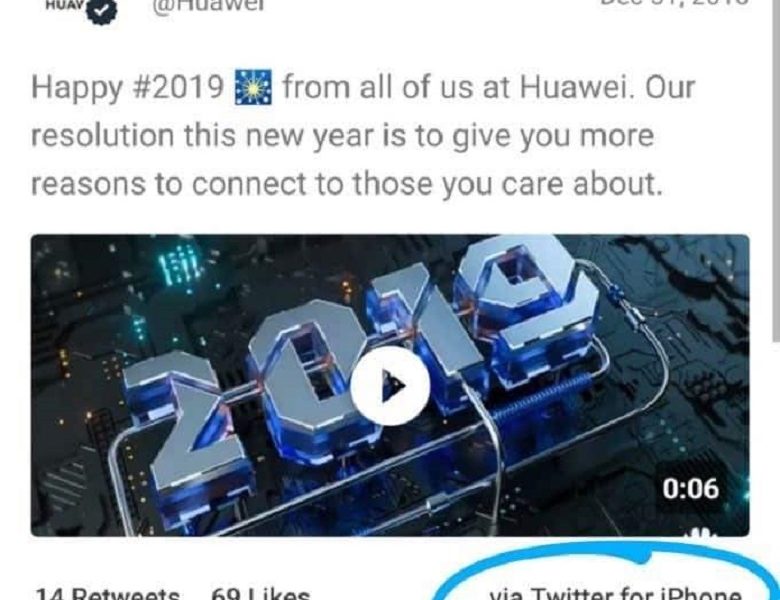Click the 9 digit in video artwork
Screen dimensions: 780x600
pos(527,318)
